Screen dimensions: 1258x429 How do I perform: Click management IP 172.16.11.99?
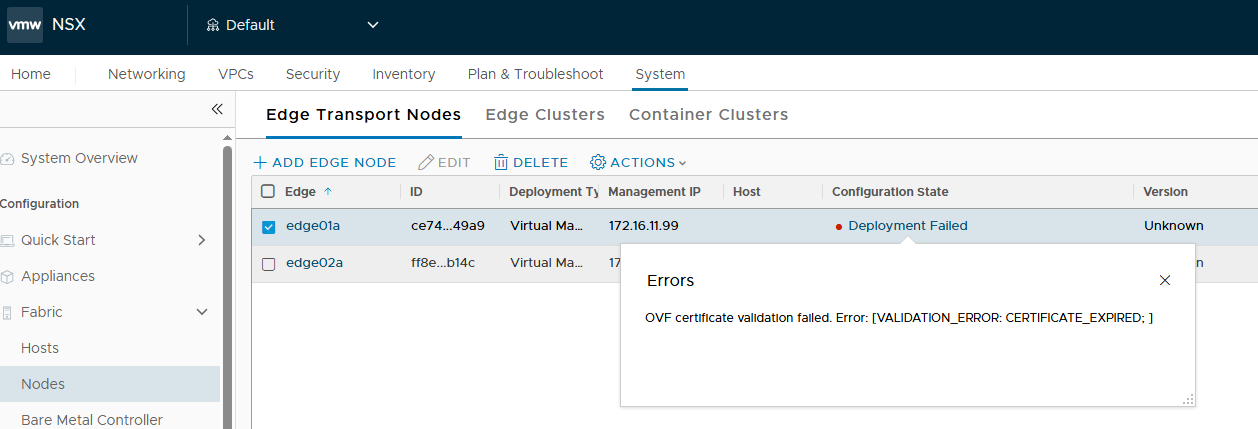(x=644, y=226)
